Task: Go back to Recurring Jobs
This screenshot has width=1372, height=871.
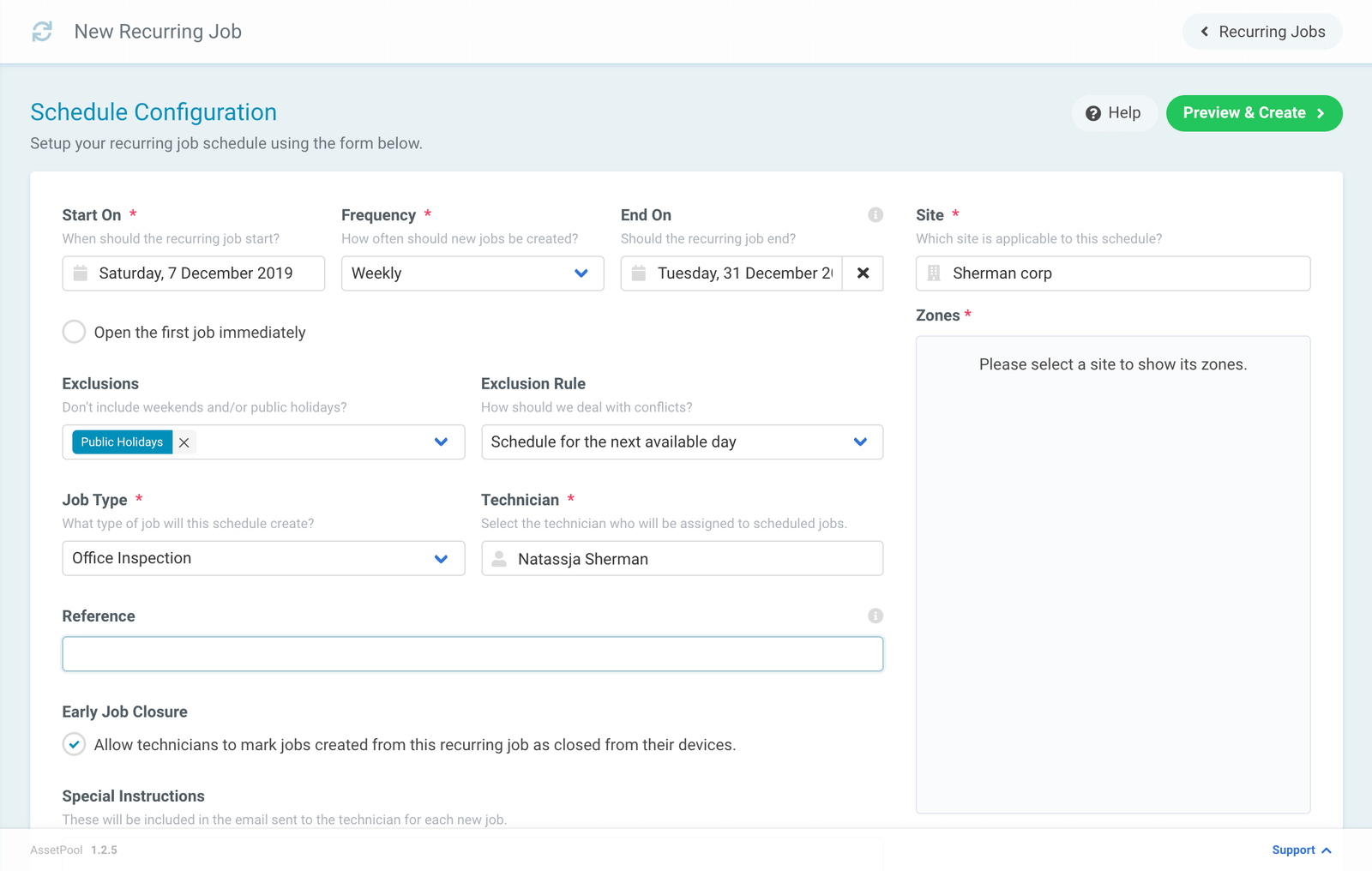Action: point(1262,32)
